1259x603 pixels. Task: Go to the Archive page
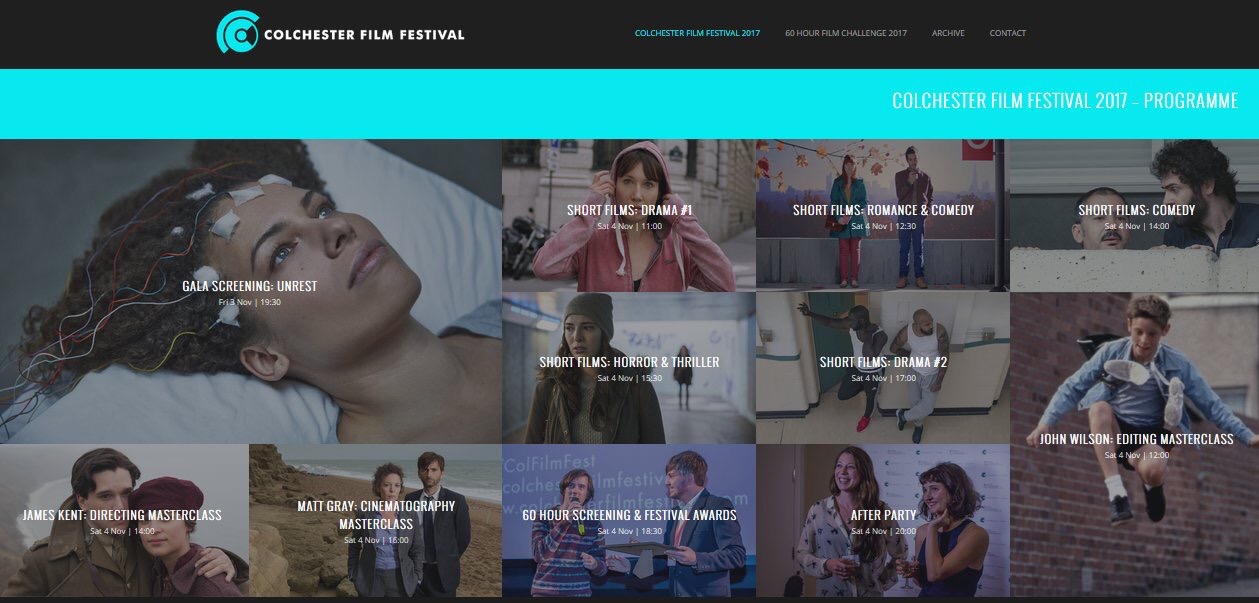[948, 33]
